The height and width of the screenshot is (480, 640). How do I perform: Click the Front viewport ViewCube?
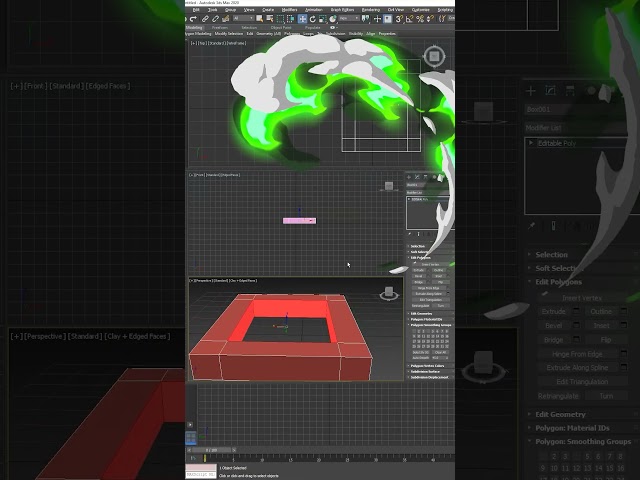tap(389, 186)
